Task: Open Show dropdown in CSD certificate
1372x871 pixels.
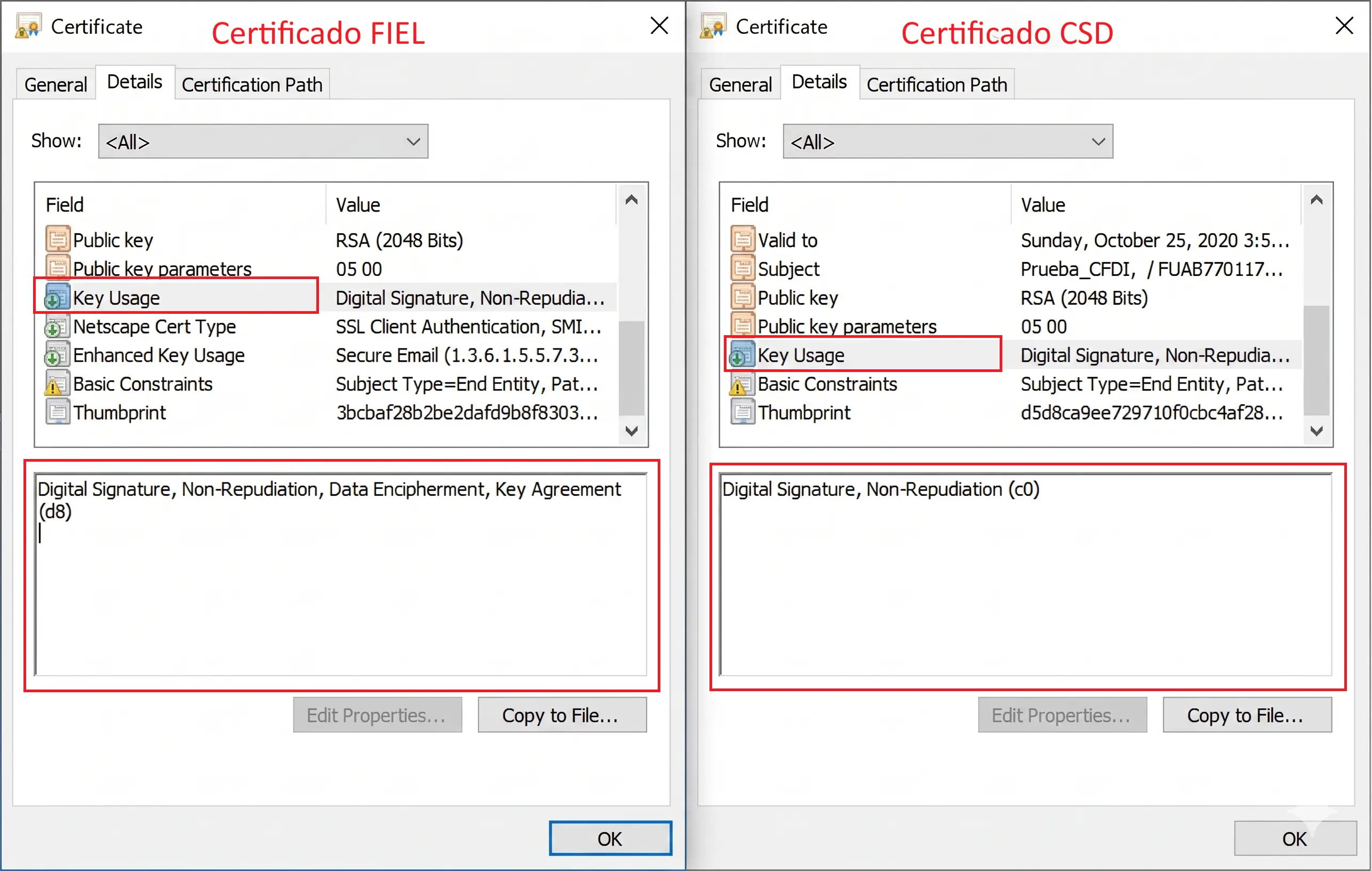Action: point(947,141)
